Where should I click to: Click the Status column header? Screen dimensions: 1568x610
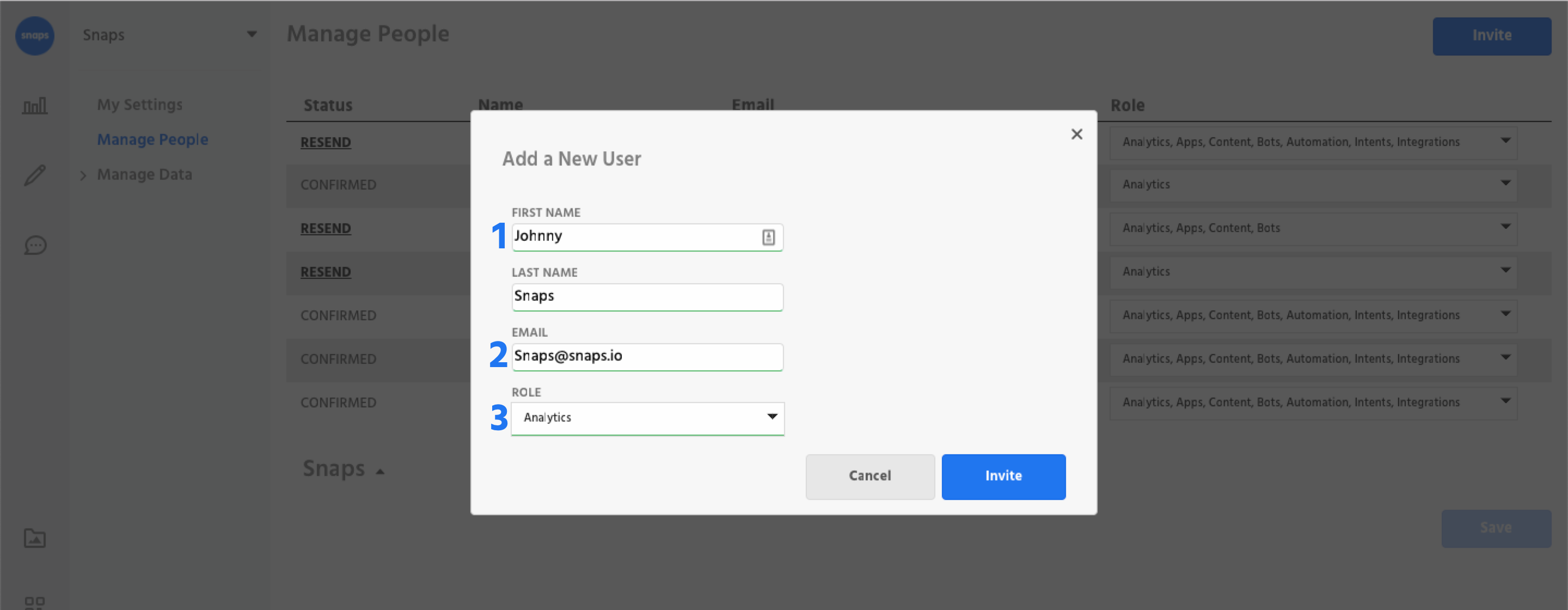[328, 105]
